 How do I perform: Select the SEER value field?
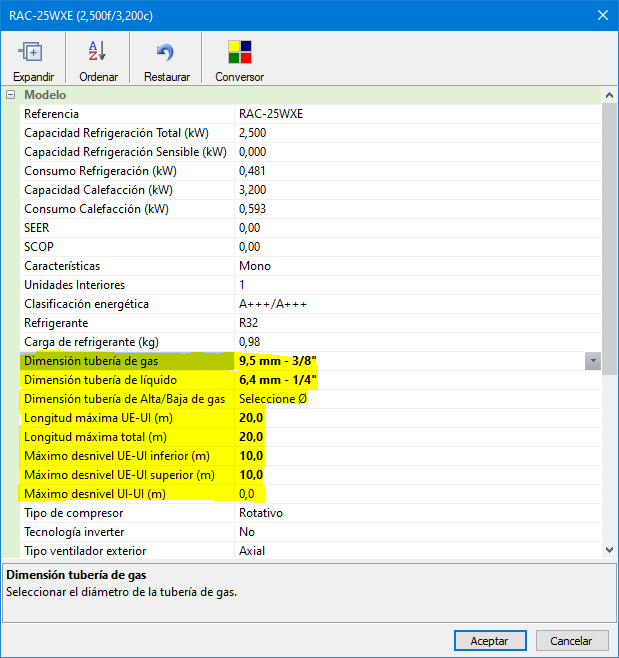[x=418, y=228]
